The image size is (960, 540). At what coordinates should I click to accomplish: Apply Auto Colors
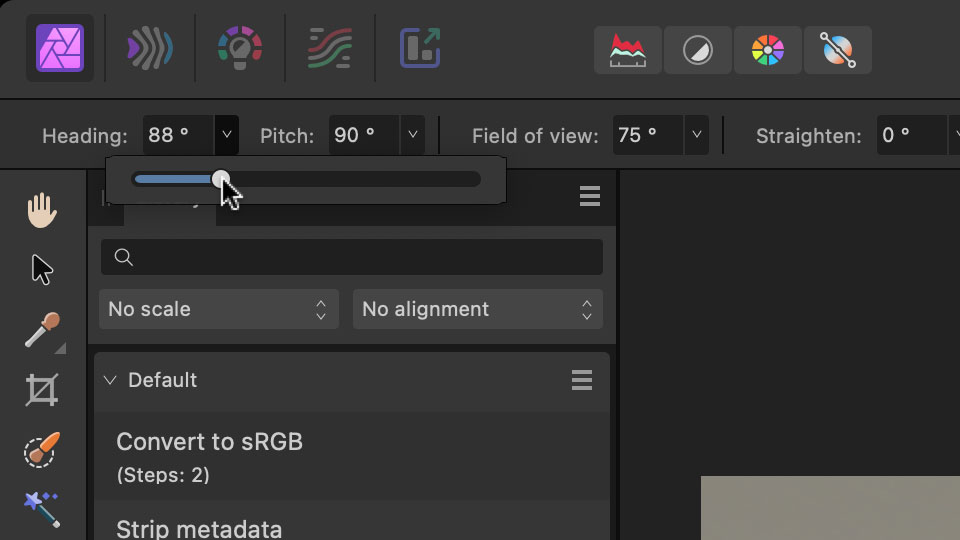coord(767,50)
